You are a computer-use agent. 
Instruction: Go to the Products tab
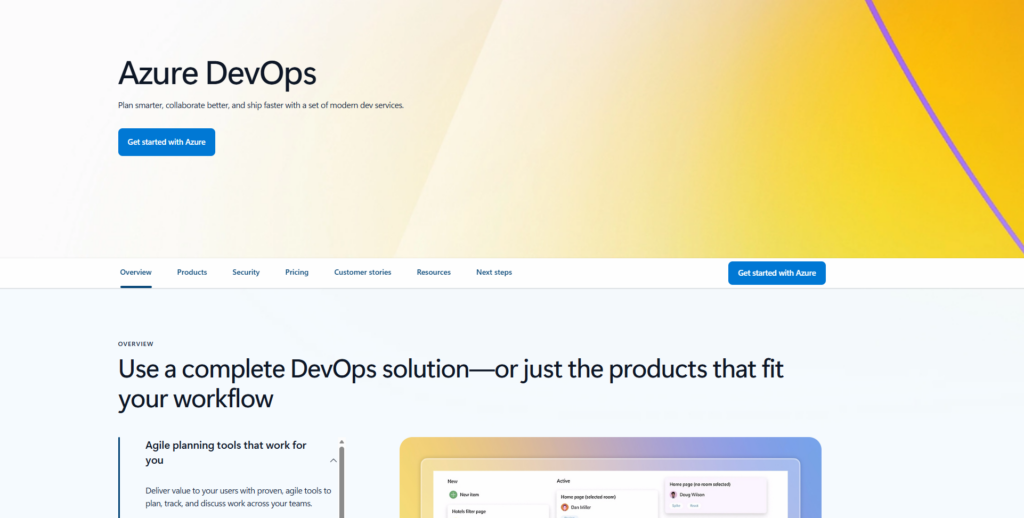192,272
